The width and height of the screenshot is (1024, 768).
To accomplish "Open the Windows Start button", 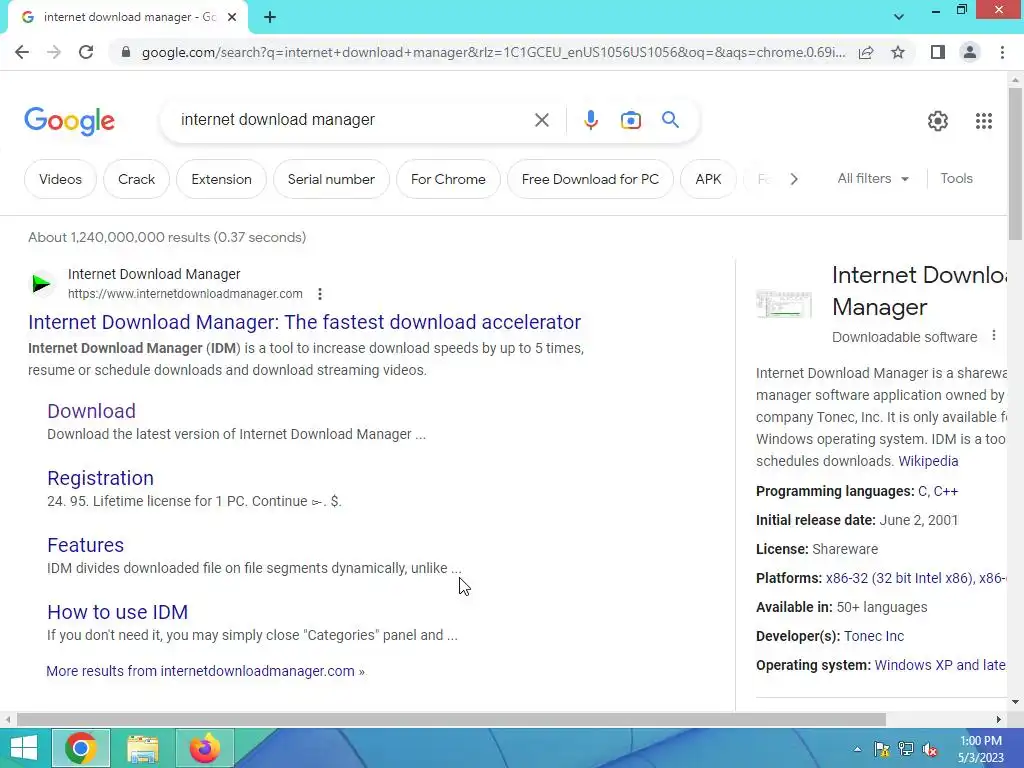I will 24,748.
